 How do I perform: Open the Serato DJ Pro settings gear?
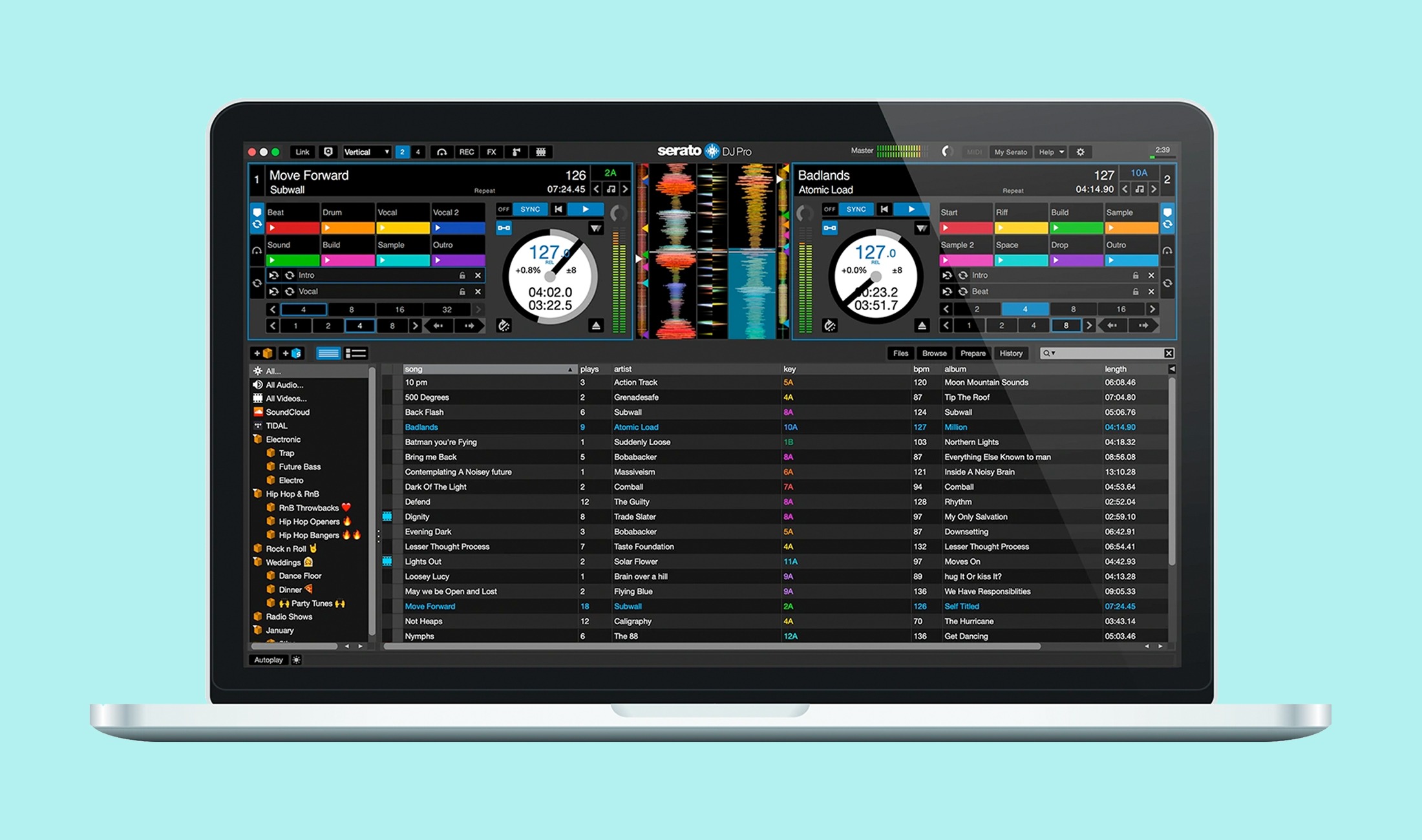point(1081,152)
